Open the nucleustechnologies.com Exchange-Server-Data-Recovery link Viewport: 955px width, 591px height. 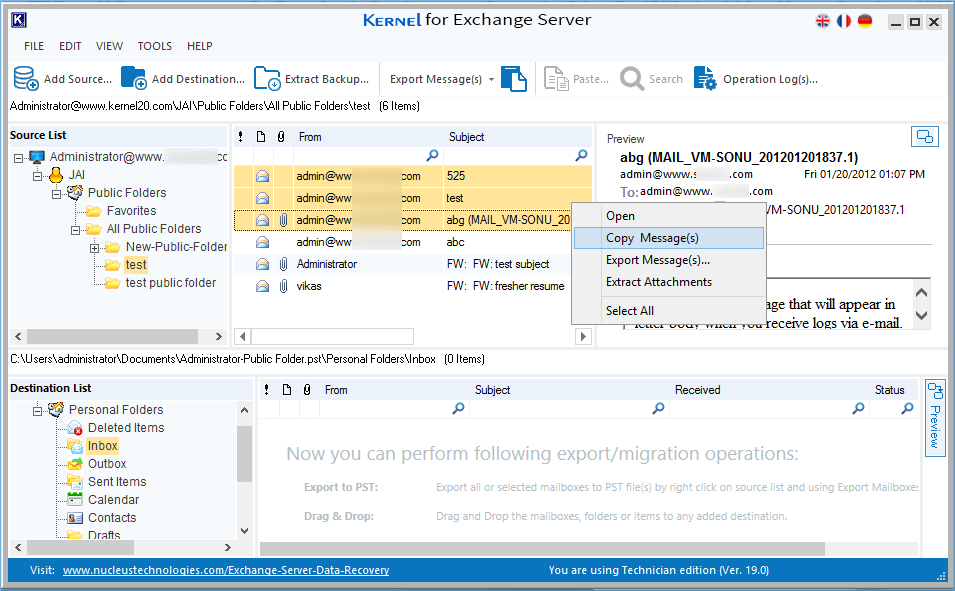pos(226,570)
